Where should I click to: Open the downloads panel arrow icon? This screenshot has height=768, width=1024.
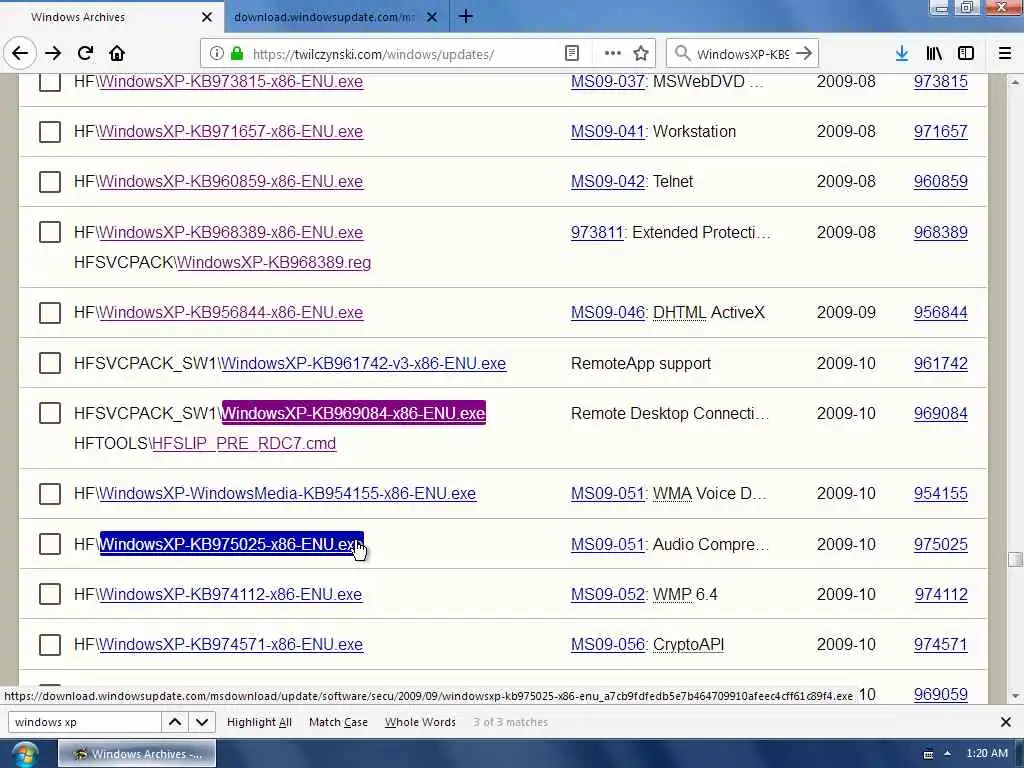click(902, 54)
